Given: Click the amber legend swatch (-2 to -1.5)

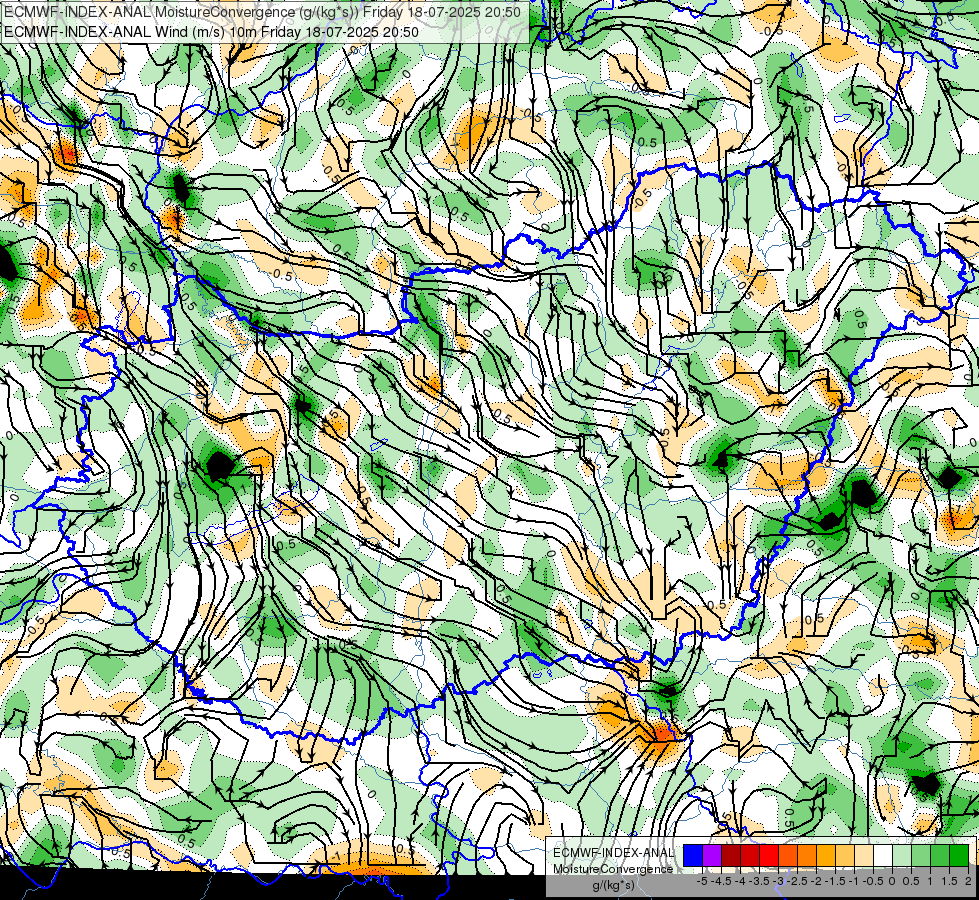Looking at the screenshot, I should pos(826,856).
